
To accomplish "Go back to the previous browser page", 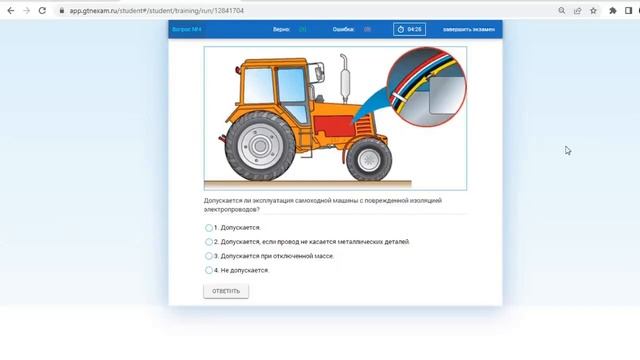I will coord(11,11).
